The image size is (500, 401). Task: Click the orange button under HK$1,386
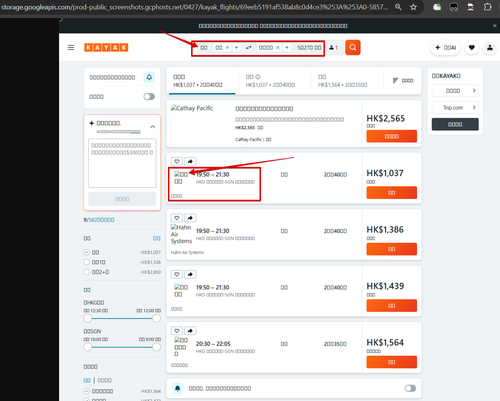[x=392, y=249]
